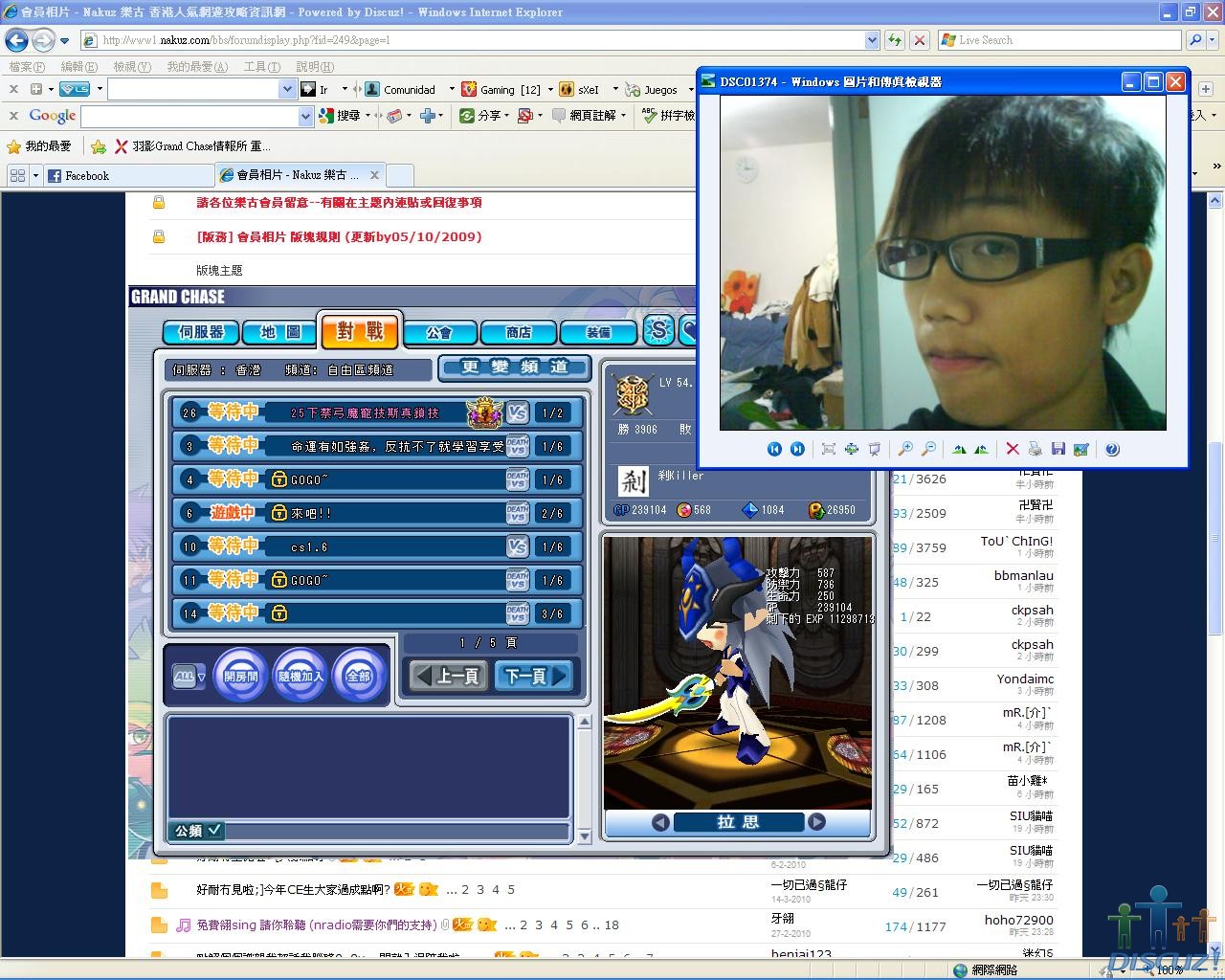Start slide show in picture viewer
The height and width of the screenshot is (980, 1225).
[874, 449]
